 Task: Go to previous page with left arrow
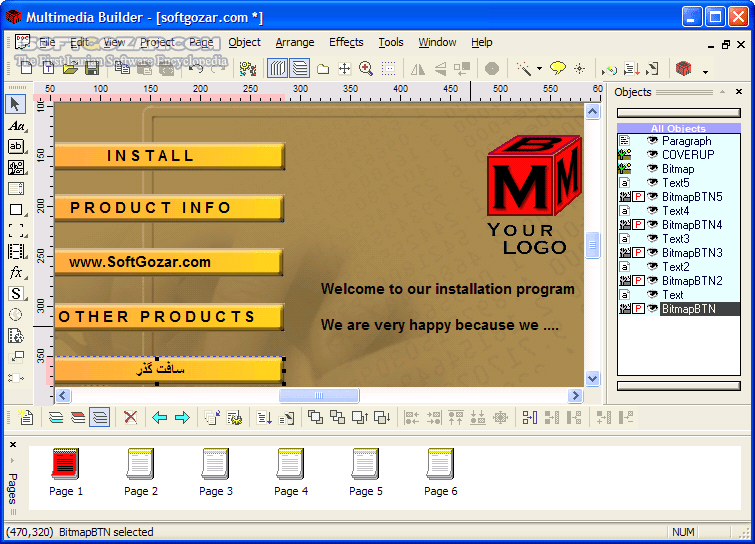(x=159, y=417)
